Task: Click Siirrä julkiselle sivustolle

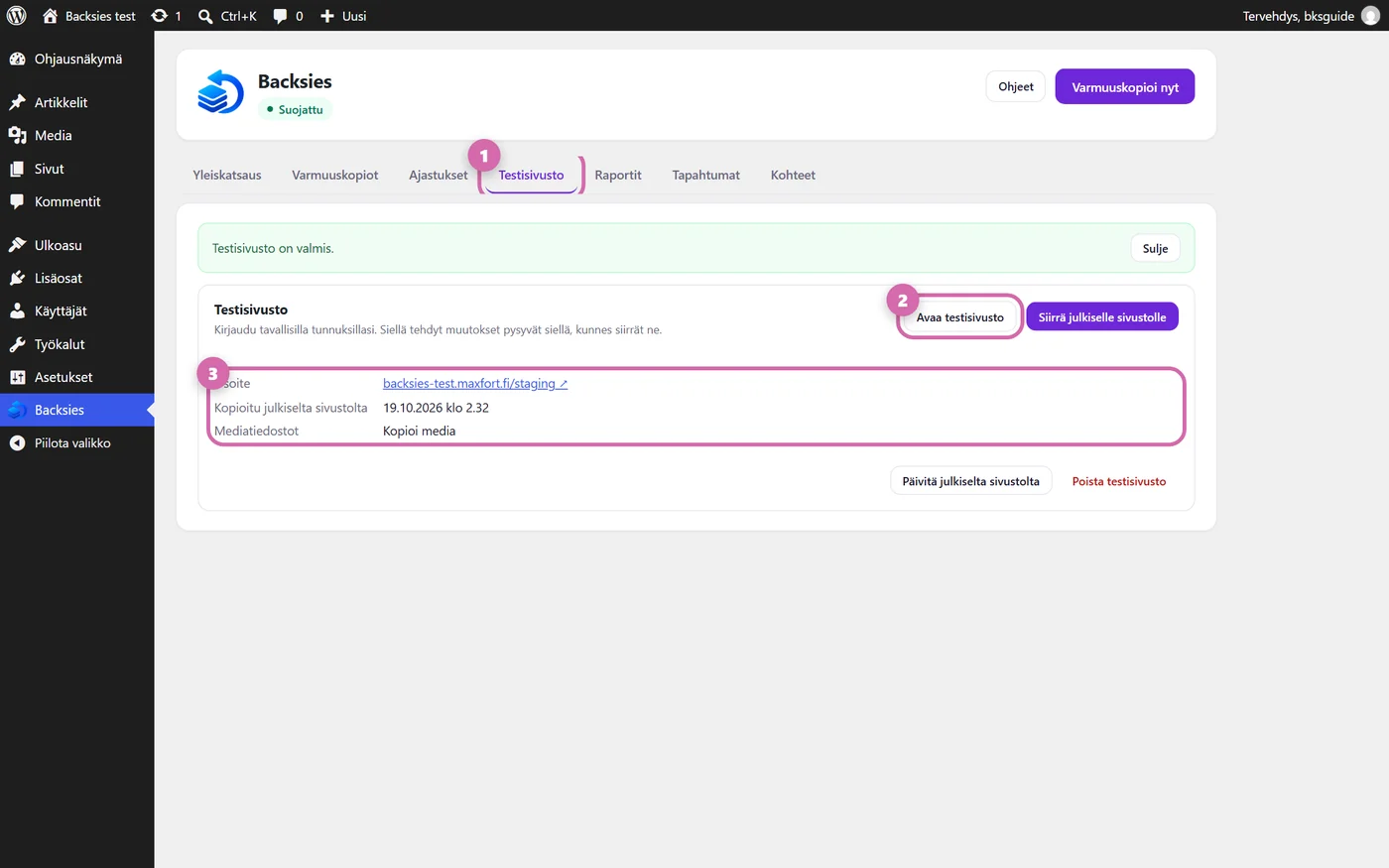Action: pos(1102,316)
